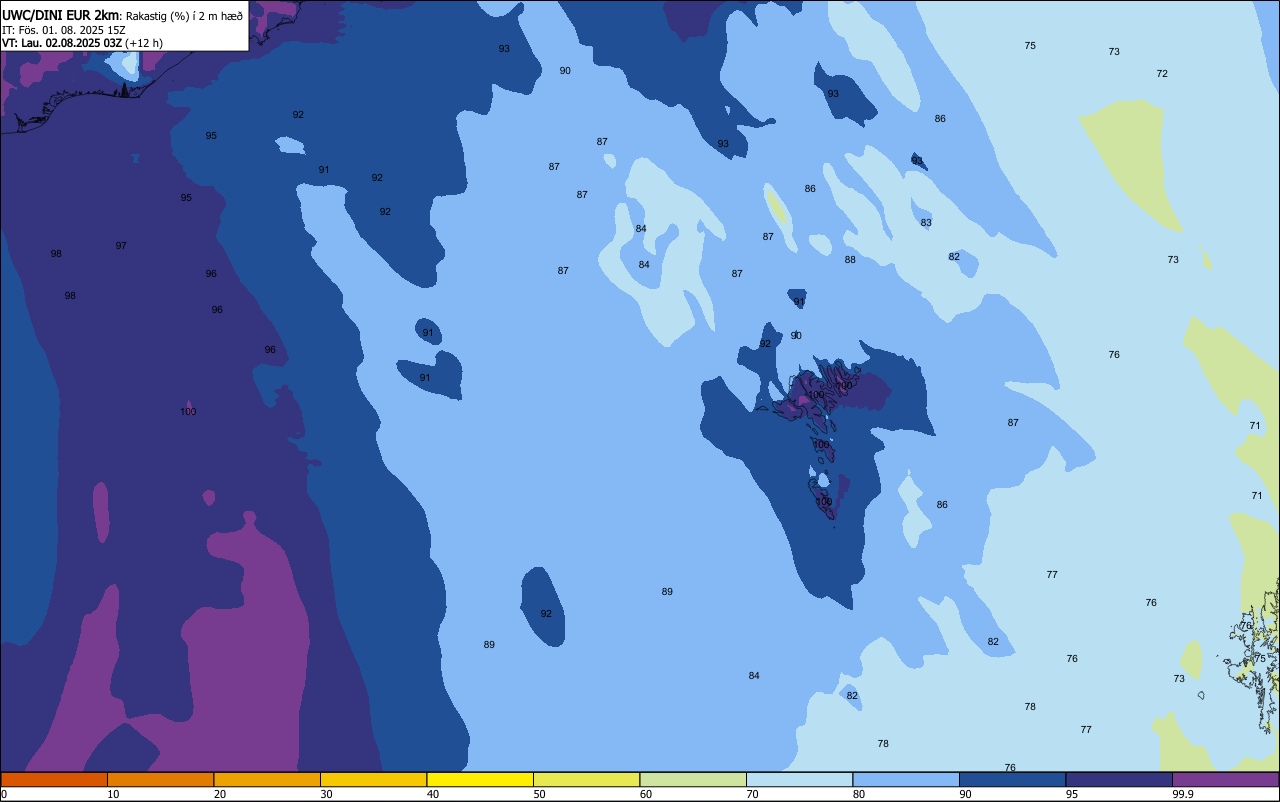Pick the light green 60–70 legend swatch

click(693, 779)
